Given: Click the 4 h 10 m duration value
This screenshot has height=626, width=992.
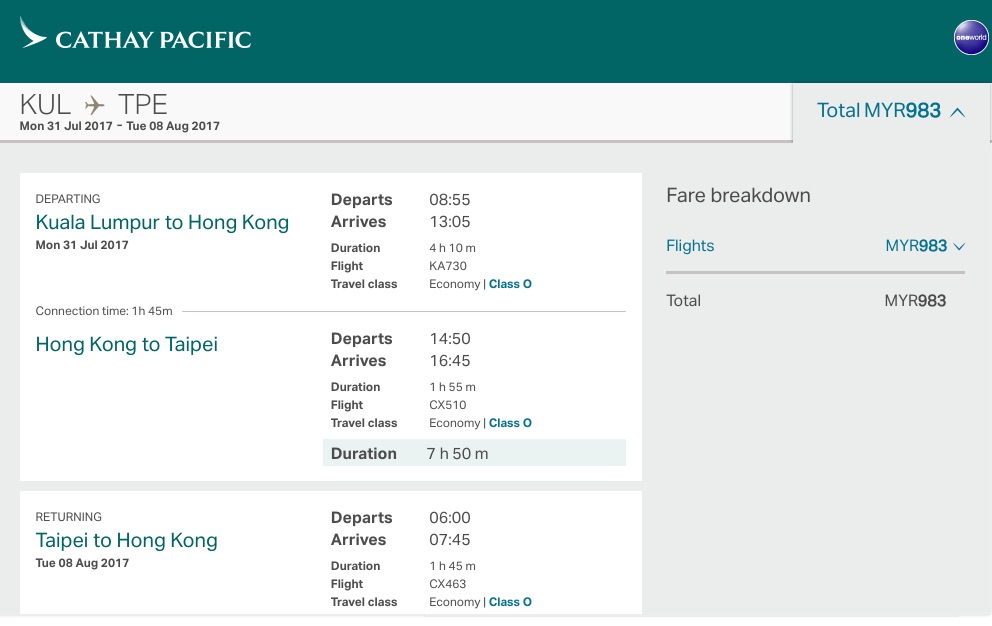Looking at the screenshot, I should click(452, 248).
